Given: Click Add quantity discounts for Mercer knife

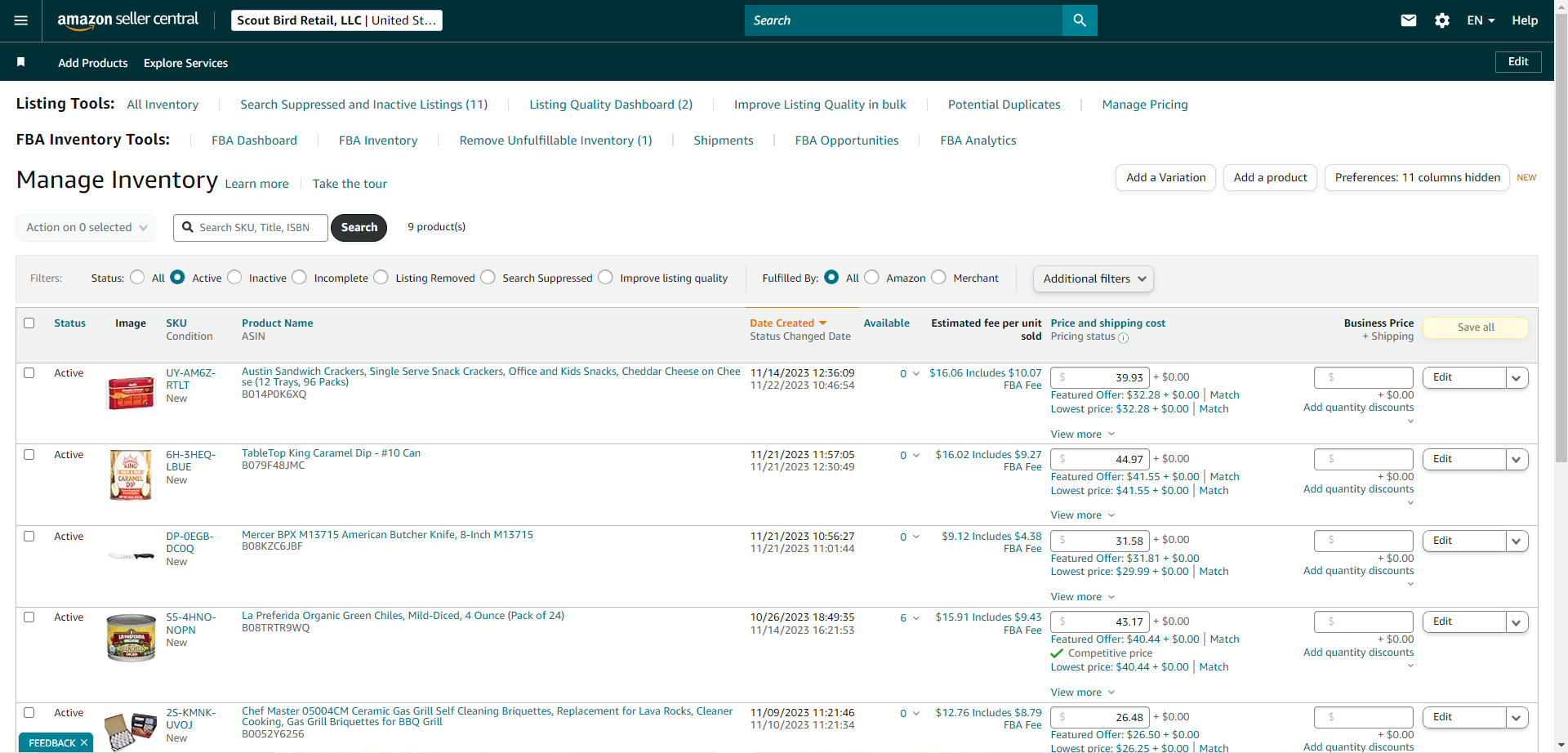Looking at the screenshot, I should point(1358,571).
